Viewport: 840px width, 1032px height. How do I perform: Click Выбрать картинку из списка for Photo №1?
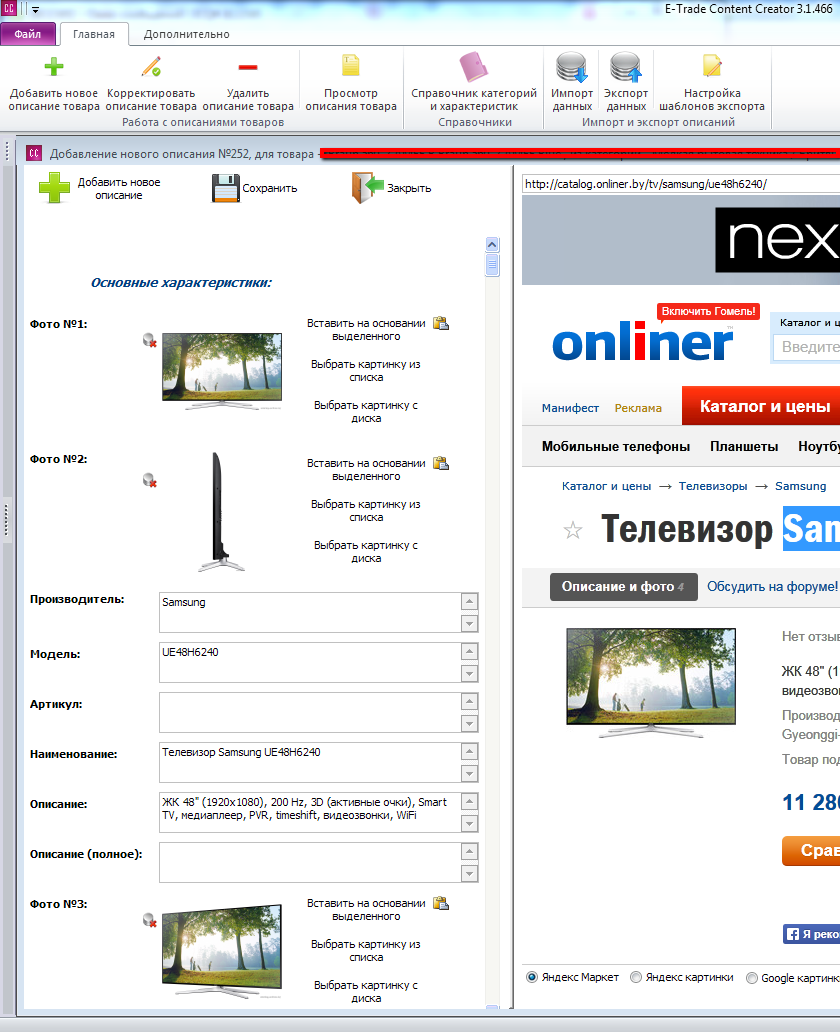click(365, 371)
